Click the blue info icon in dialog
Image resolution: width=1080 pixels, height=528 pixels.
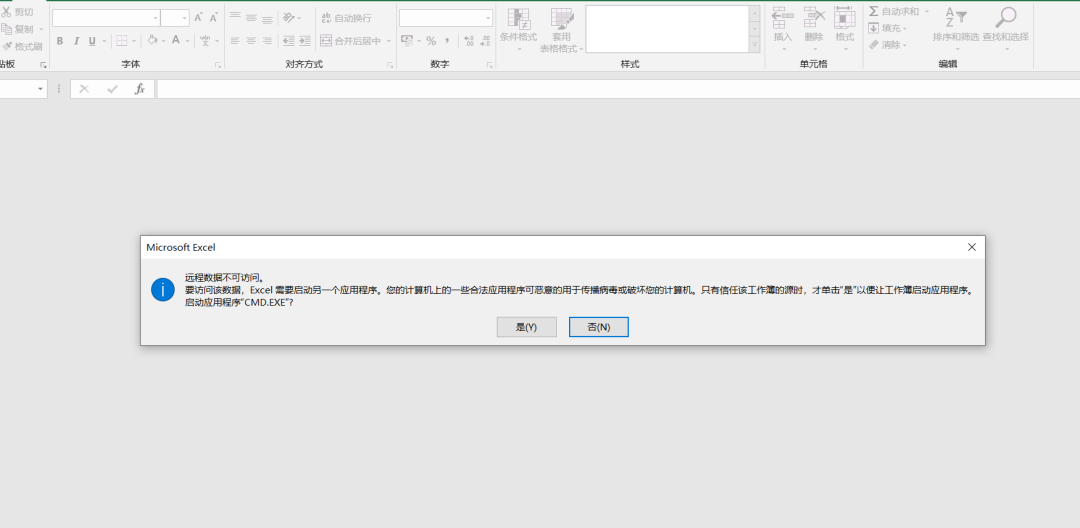(x=163, y=291)
